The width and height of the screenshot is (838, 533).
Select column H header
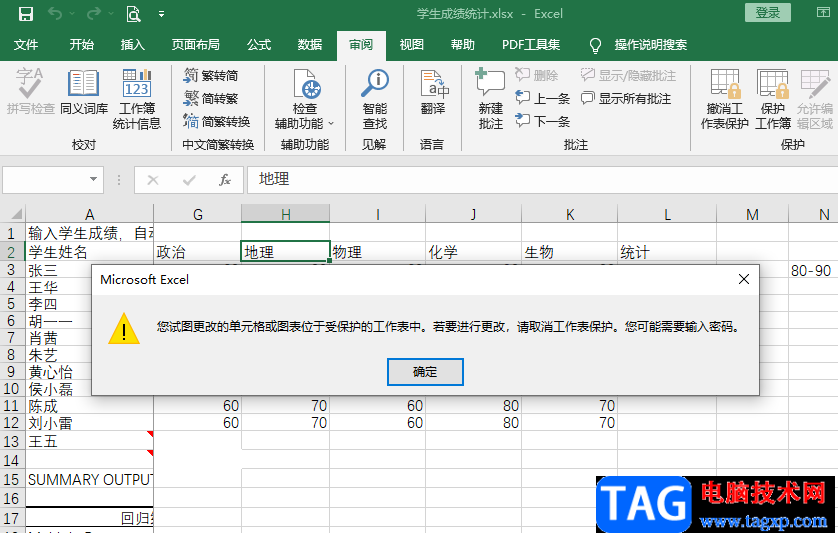point(285,214)
